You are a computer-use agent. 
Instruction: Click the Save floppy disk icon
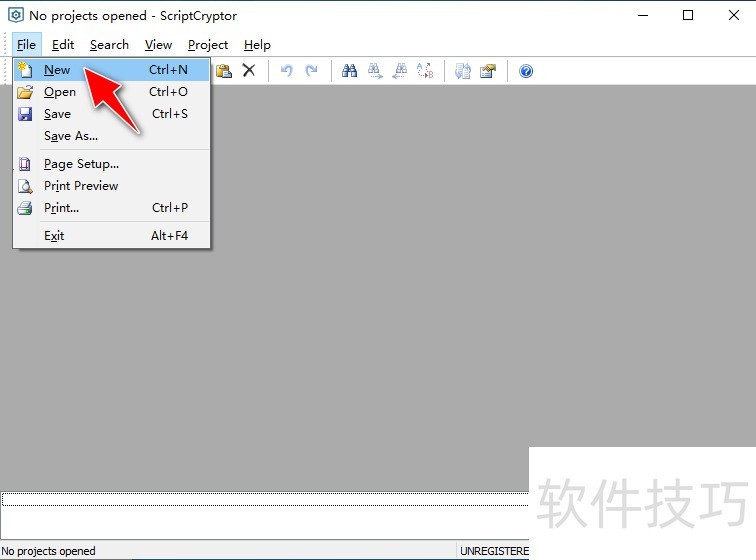25,114
